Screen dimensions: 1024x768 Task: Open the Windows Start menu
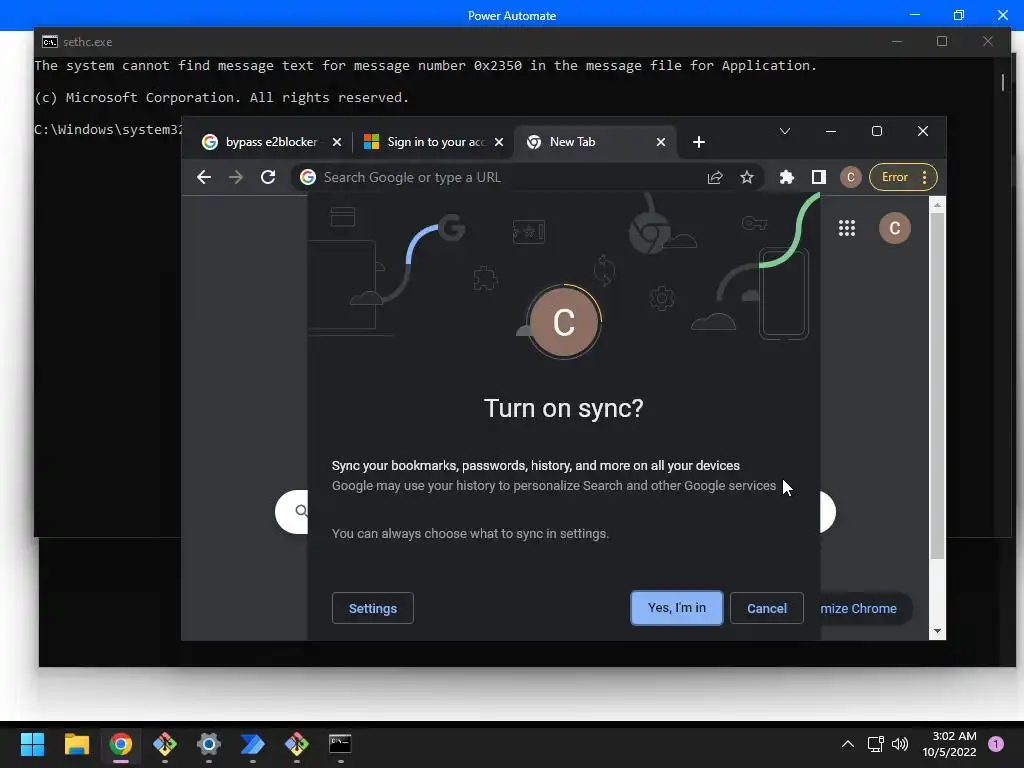click(x=32, y=744)
